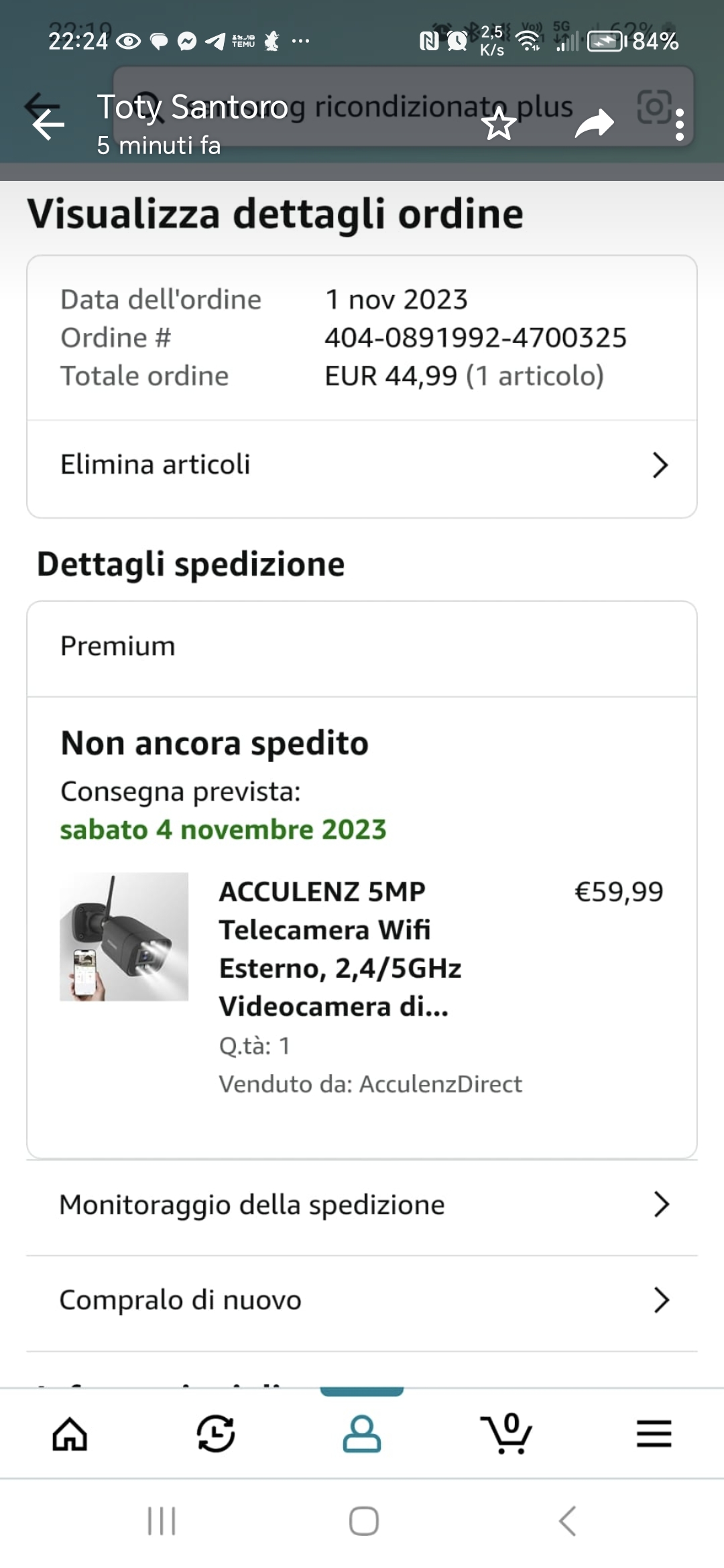Tap the Elimina articoli label

coord(156,464)
